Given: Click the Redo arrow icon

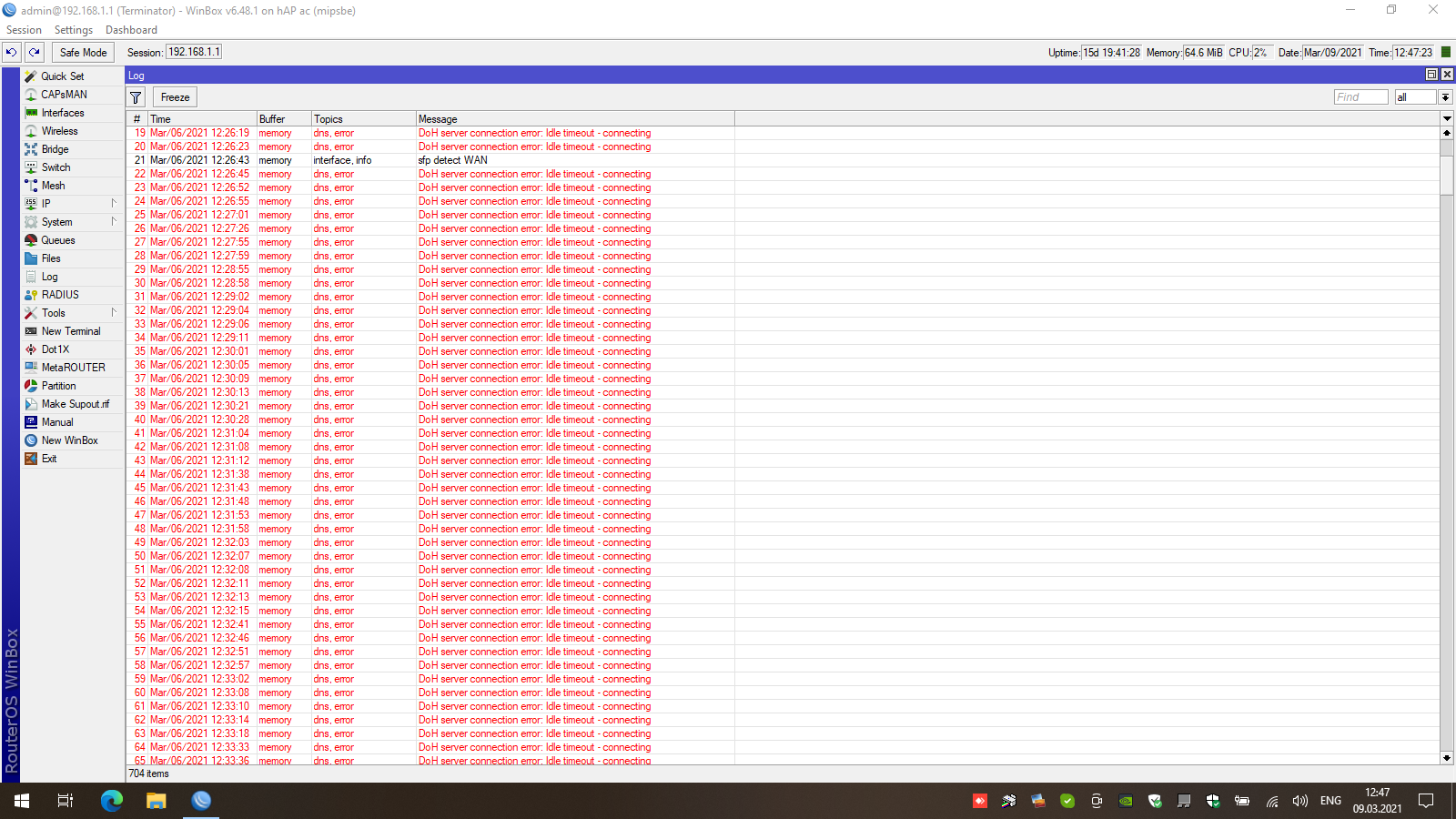Looking at the screenshot, I should [x=34, y=53].
